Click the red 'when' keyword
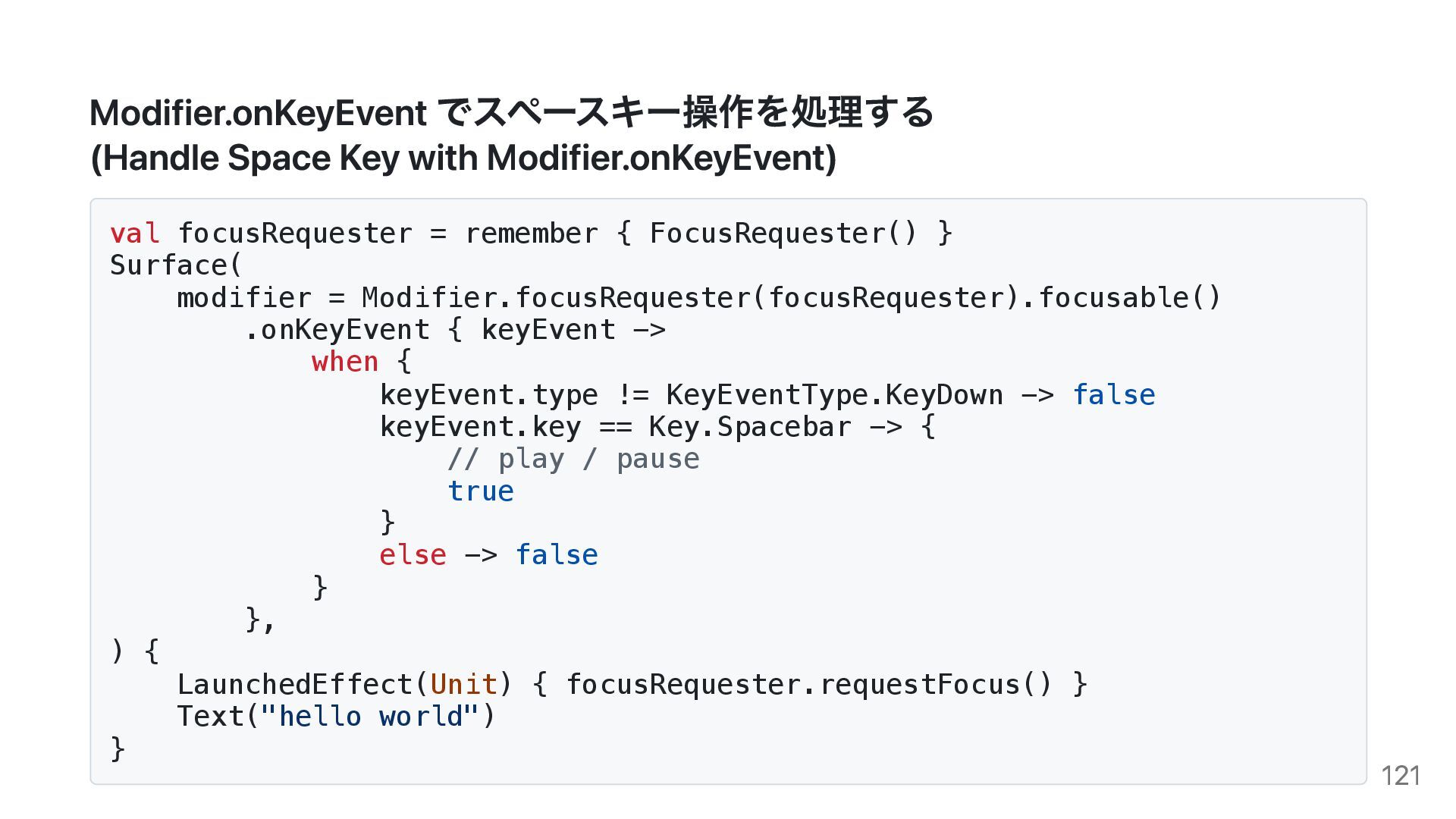 point(345,362)
